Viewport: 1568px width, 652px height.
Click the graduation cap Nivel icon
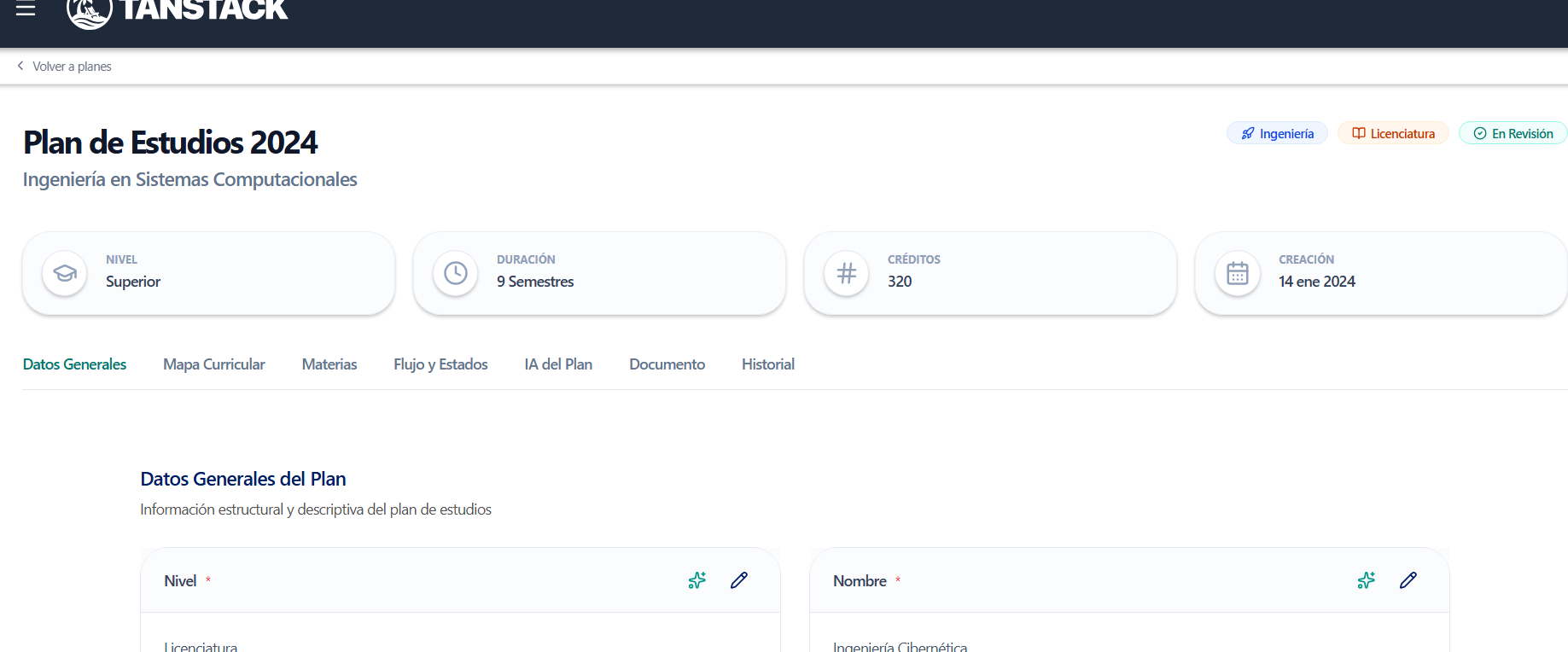[65, 273]
